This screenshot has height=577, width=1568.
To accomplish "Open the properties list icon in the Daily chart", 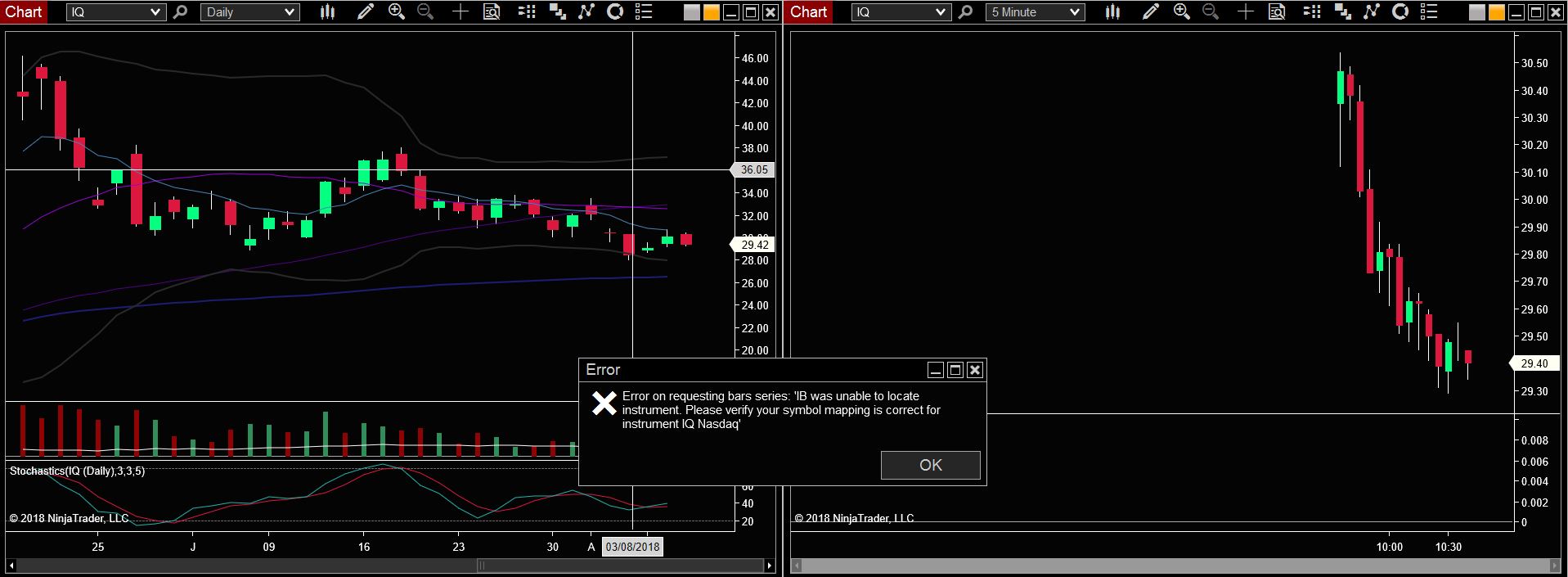I will click(x=644, y=12).
